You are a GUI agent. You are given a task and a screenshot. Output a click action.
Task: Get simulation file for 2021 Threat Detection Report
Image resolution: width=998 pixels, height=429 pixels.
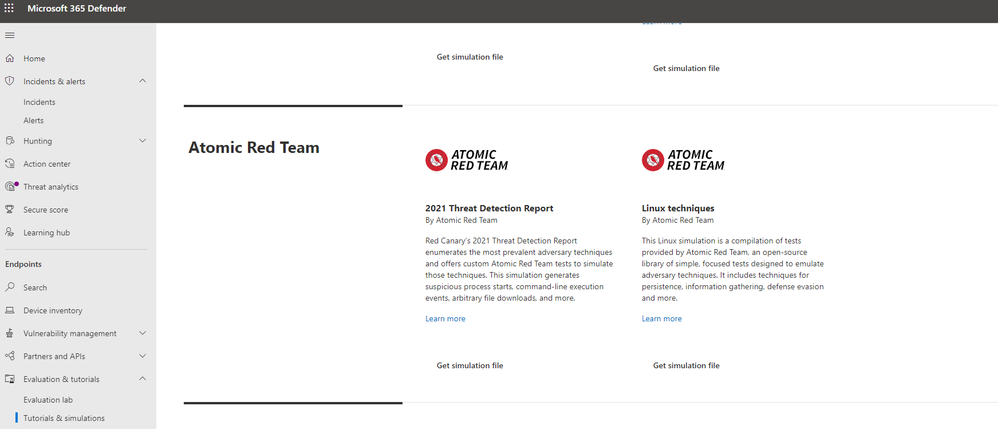click(x=470, y=365)
